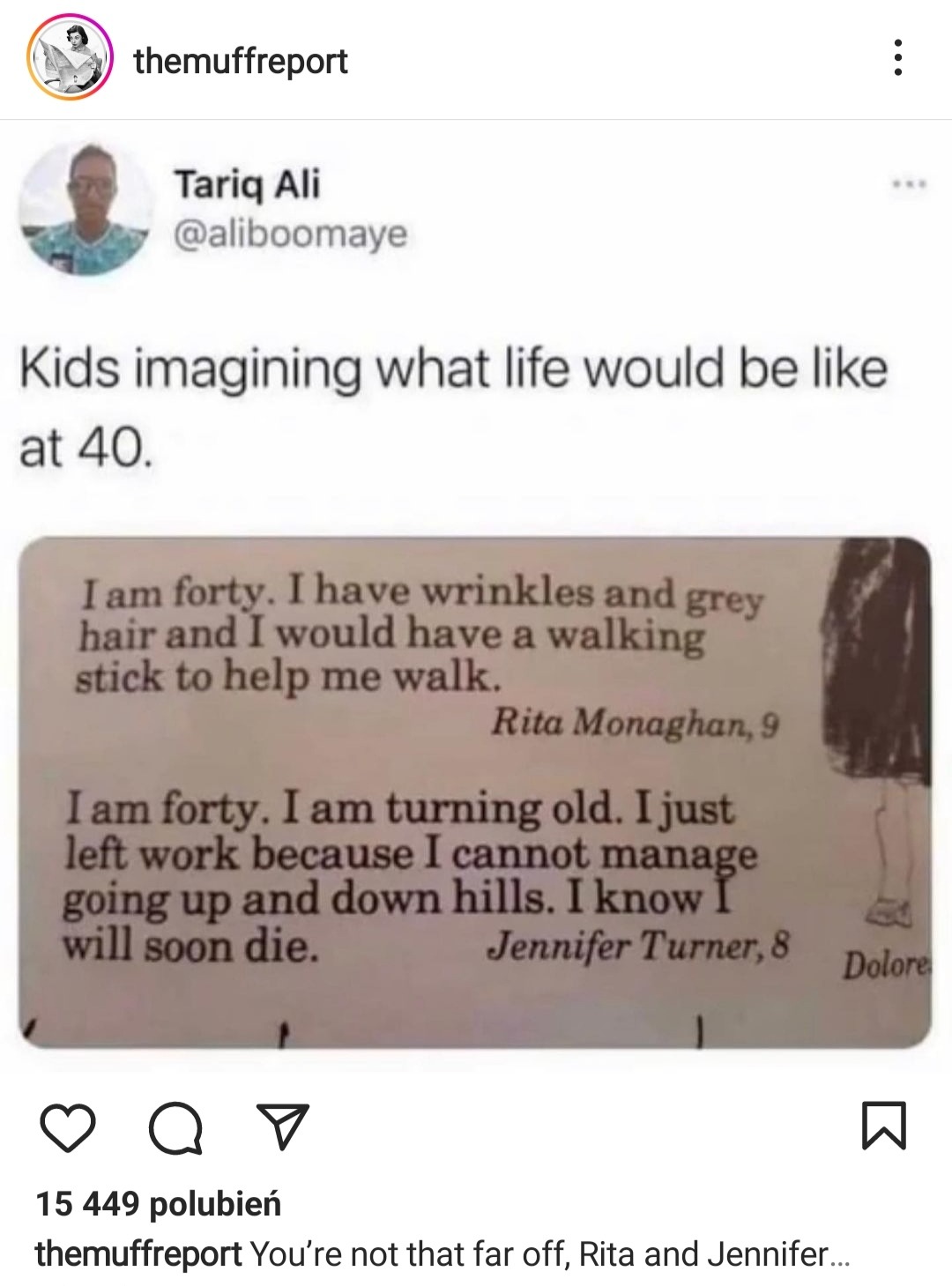Tap the book excerpt photo in tweet
Image resolution: width=952 pixels, height=1286 pixels.
coord(475,792)
